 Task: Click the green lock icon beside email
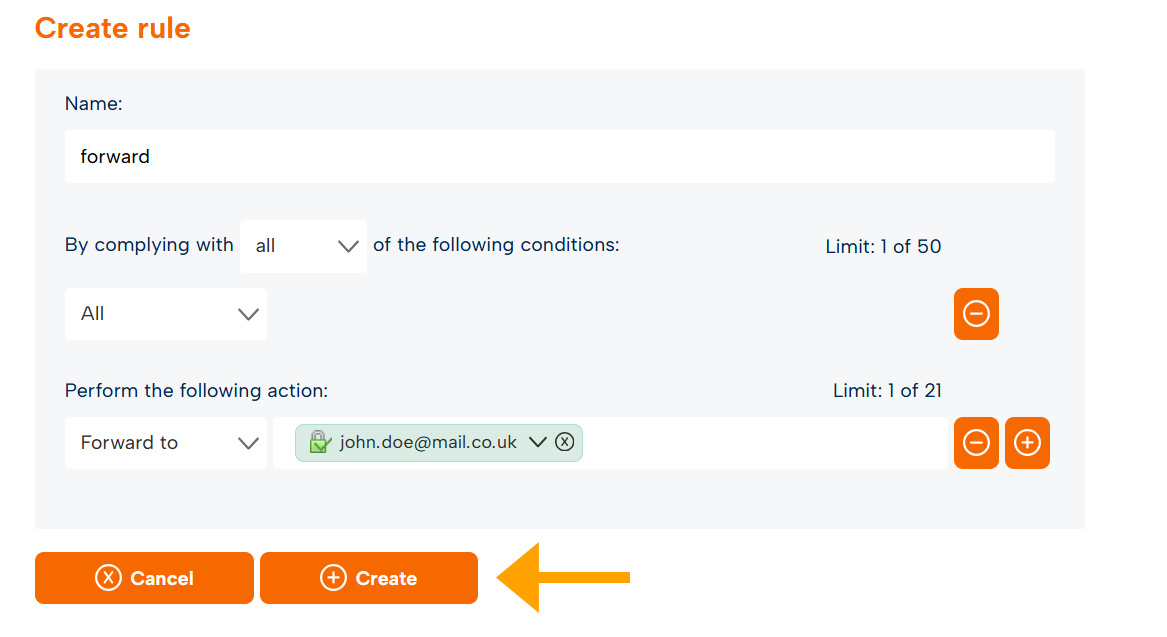coord(319,442)
